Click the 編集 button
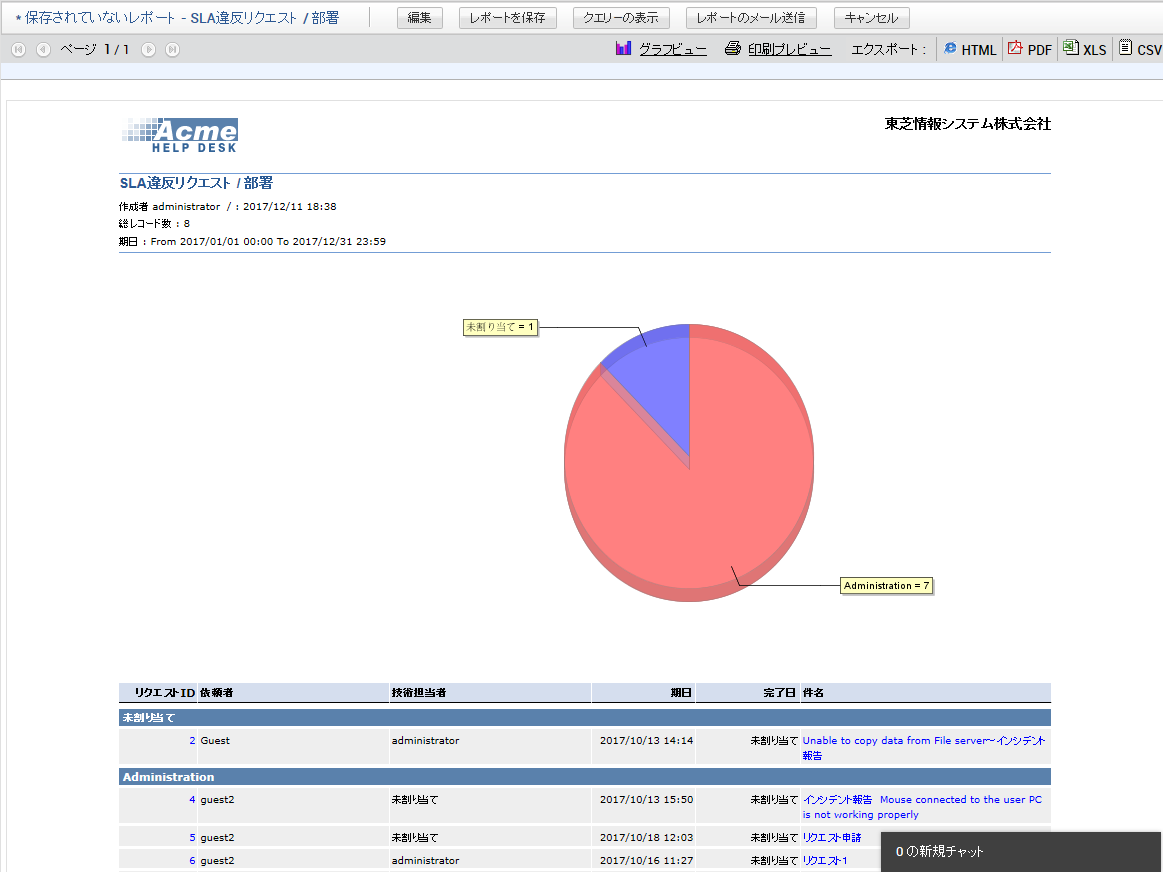1163x872 pixels. 420,18
